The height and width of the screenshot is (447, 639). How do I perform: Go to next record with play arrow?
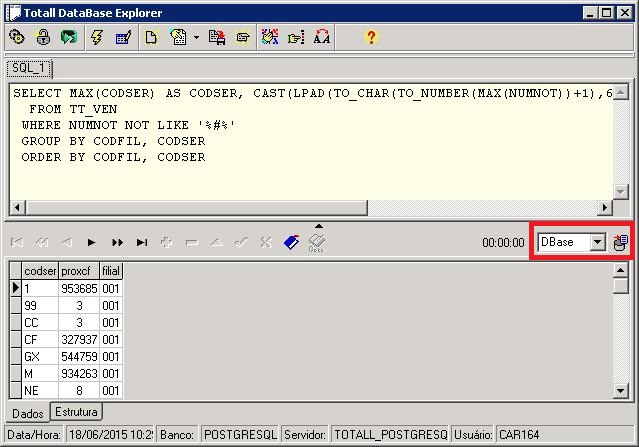(x=91, y=243)
